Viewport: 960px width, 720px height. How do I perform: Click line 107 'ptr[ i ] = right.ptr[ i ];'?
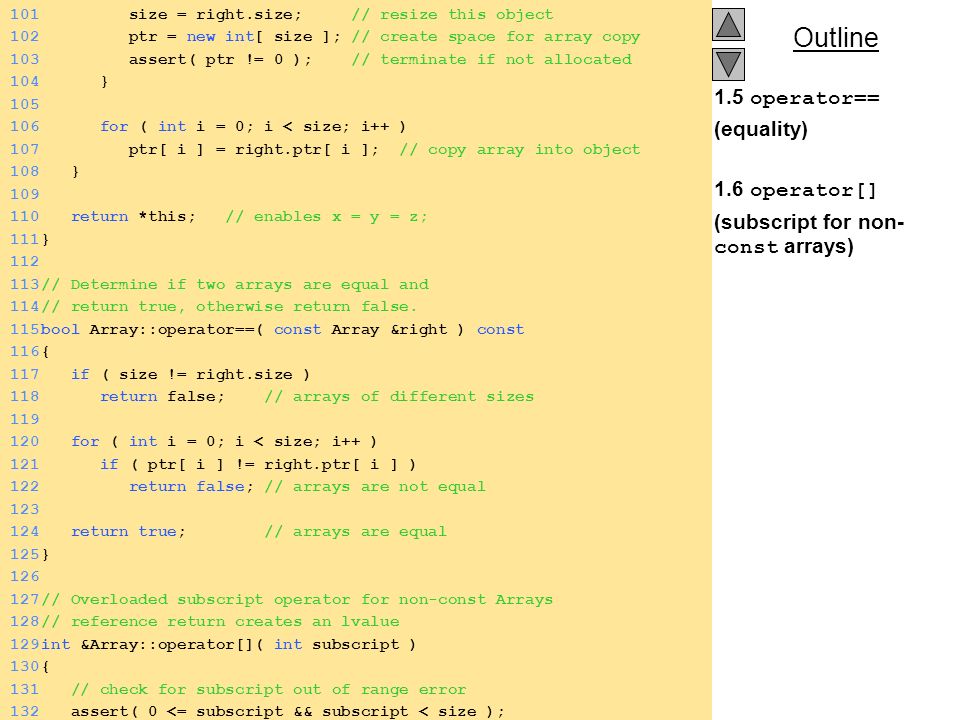pyautogui.click(x=253, y=149)
